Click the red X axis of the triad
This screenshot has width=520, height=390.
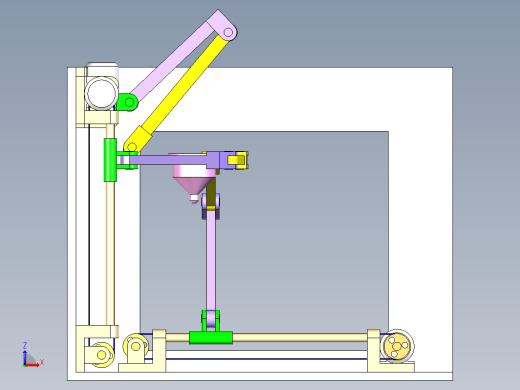[32, 365]
